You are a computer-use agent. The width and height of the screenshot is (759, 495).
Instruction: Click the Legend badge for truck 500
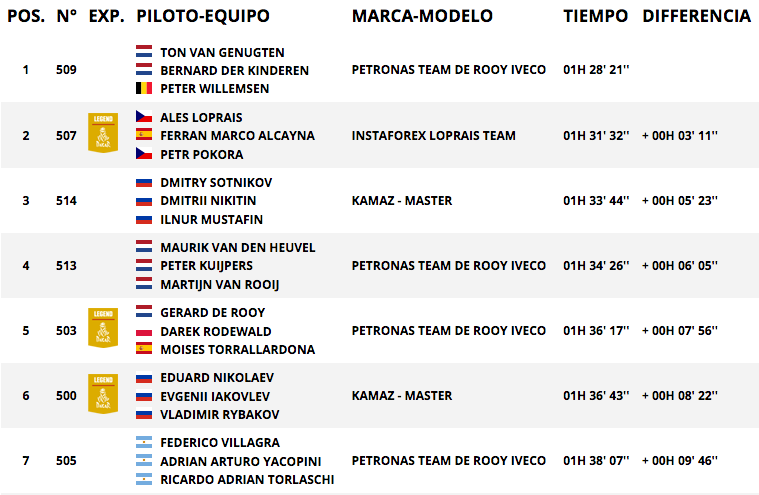click(x=103, y=393)
